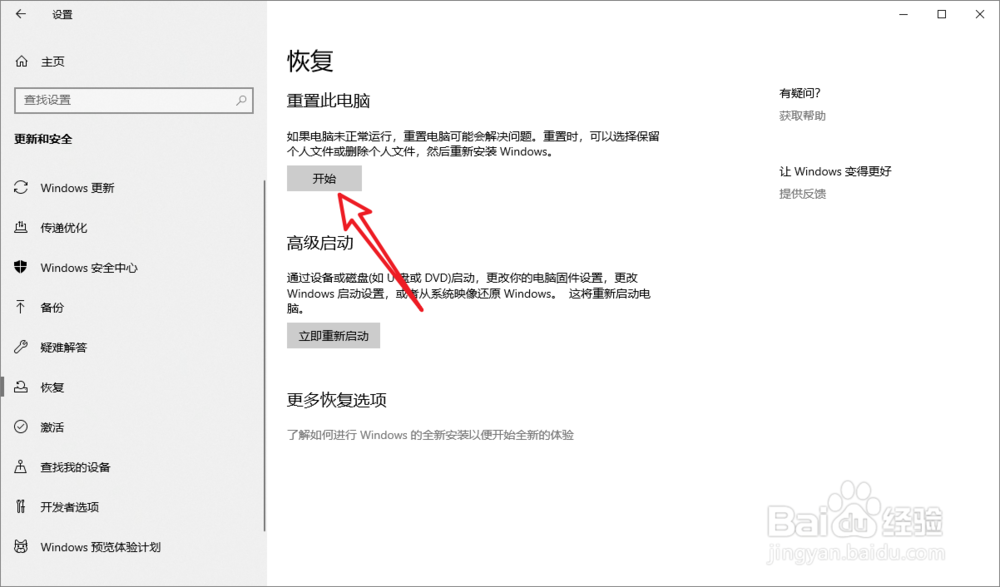Select 备份 in the sidebar
This screenshot has width=1000, height=587.
click(x=52, y=308)
